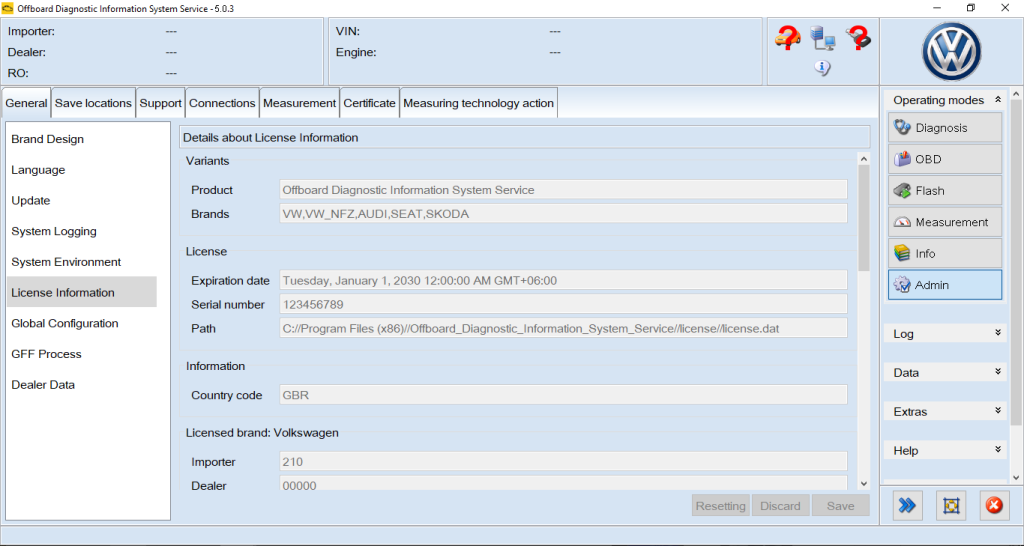Click the Licensed brand: Volkswagen heading
The image size is (1024, 546).
[262, 432]
